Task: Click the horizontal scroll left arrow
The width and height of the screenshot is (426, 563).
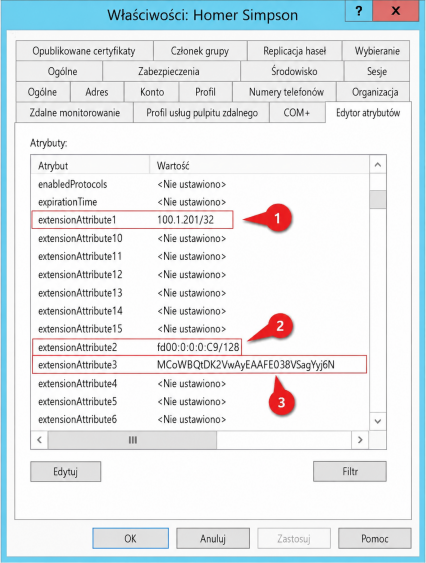Action: tap(40, 440)
